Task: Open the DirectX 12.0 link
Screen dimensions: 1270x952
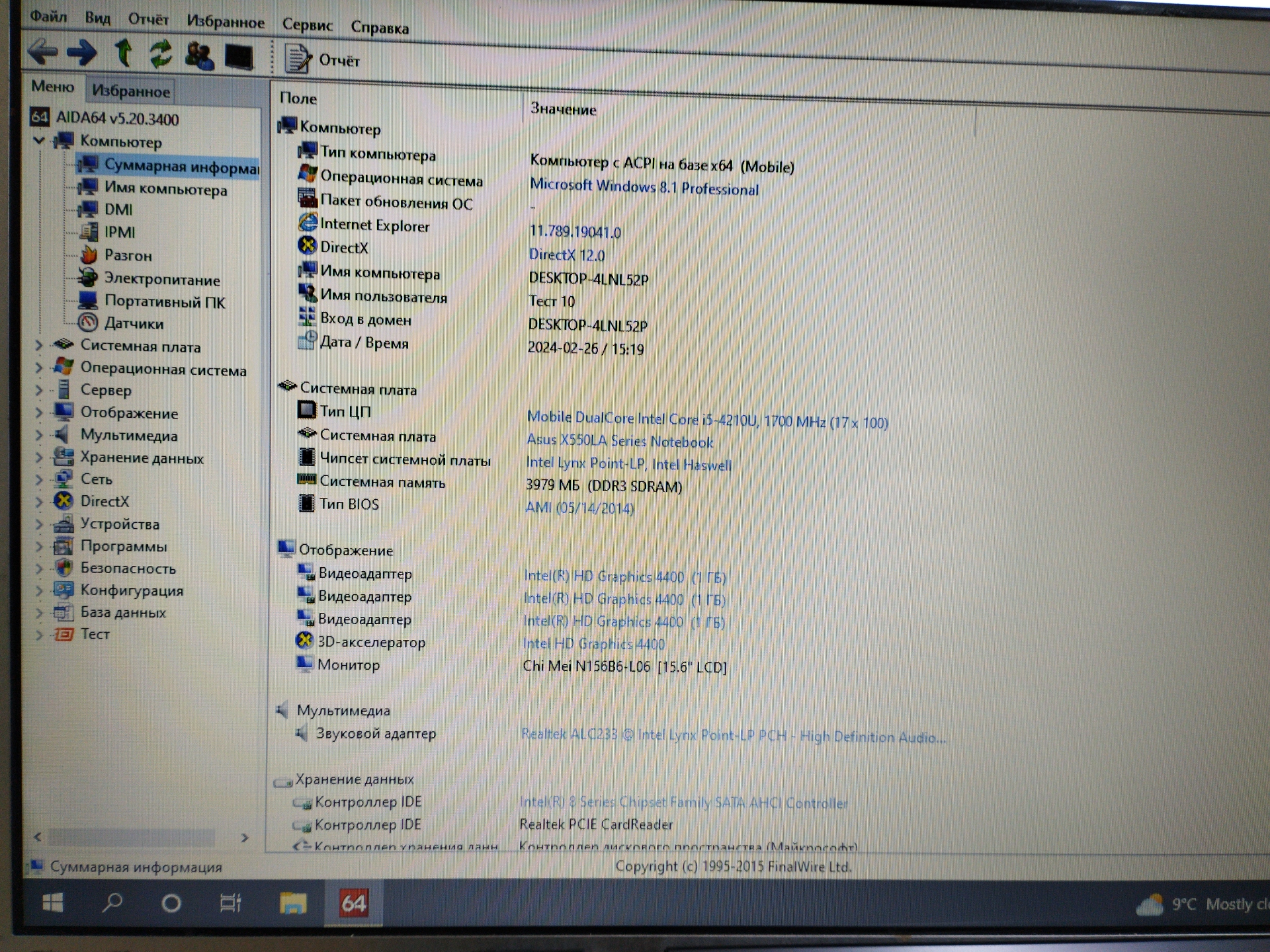Action: tap(567, 255)
